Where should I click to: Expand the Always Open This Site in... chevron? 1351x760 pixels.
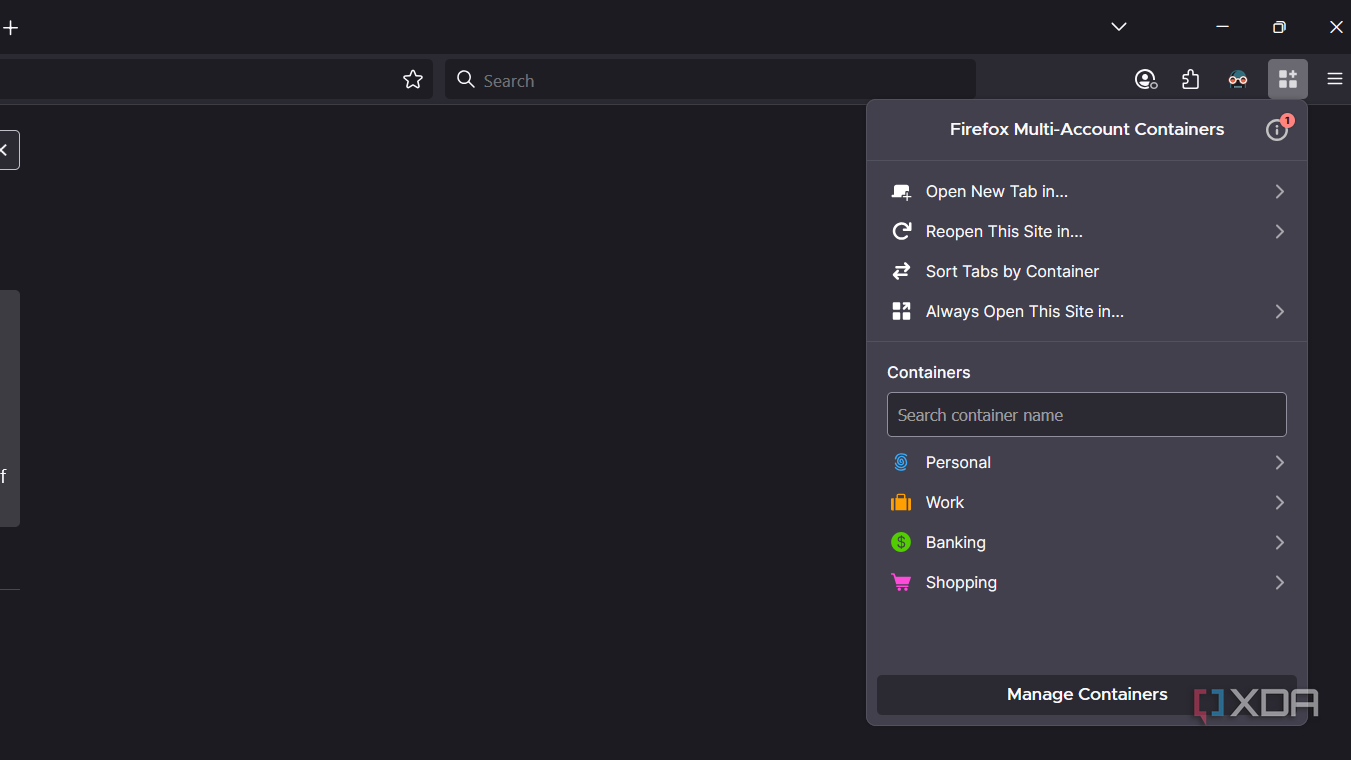pos(1279,311)
